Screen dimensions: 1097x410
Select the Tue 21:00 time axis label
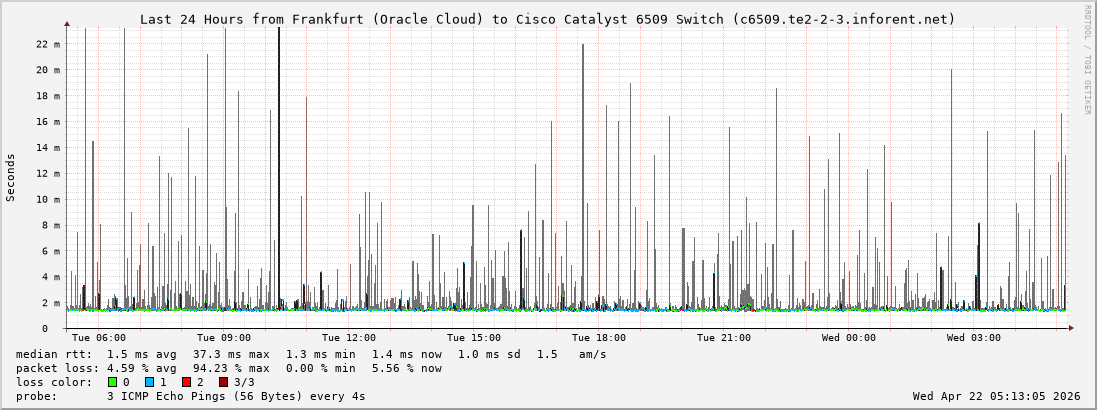tap(724, 338)
